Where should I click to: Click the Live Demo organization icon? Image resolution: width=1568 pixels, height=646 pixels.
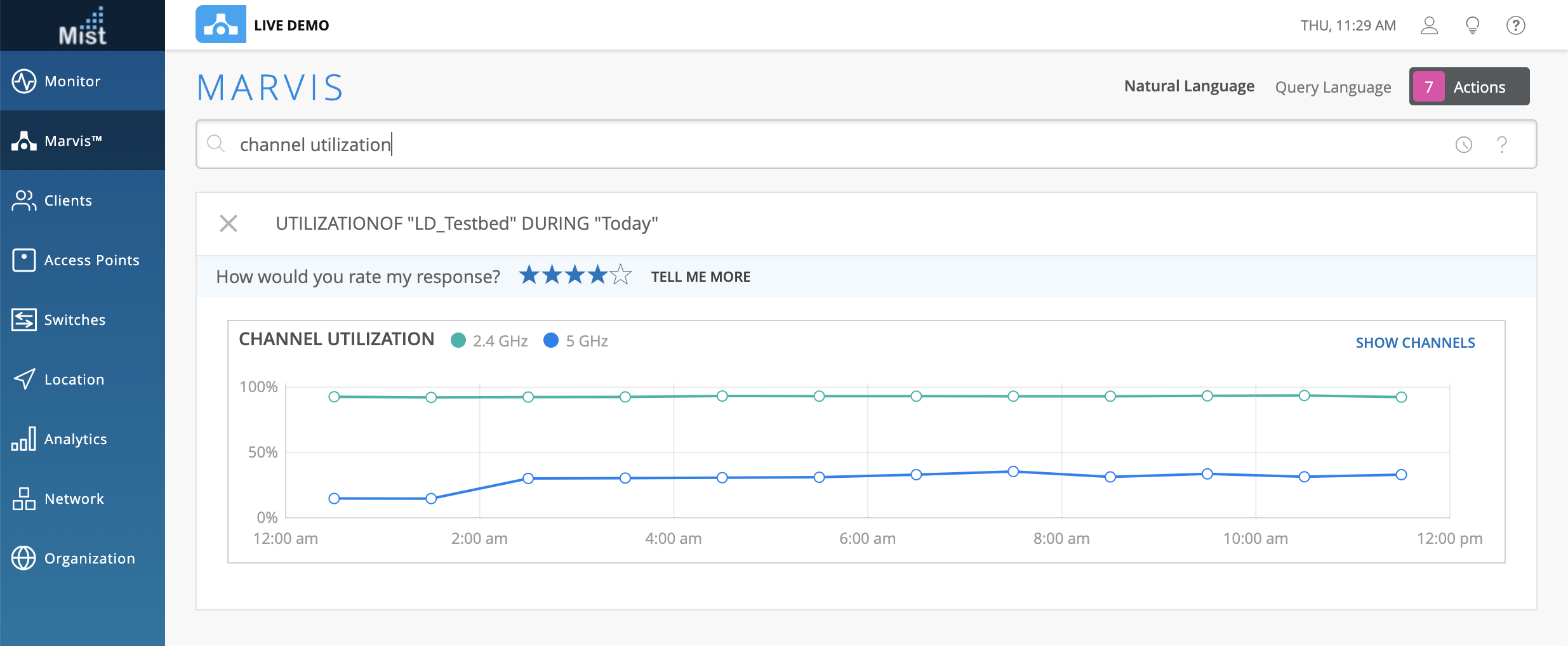click(x=220, y=25)
